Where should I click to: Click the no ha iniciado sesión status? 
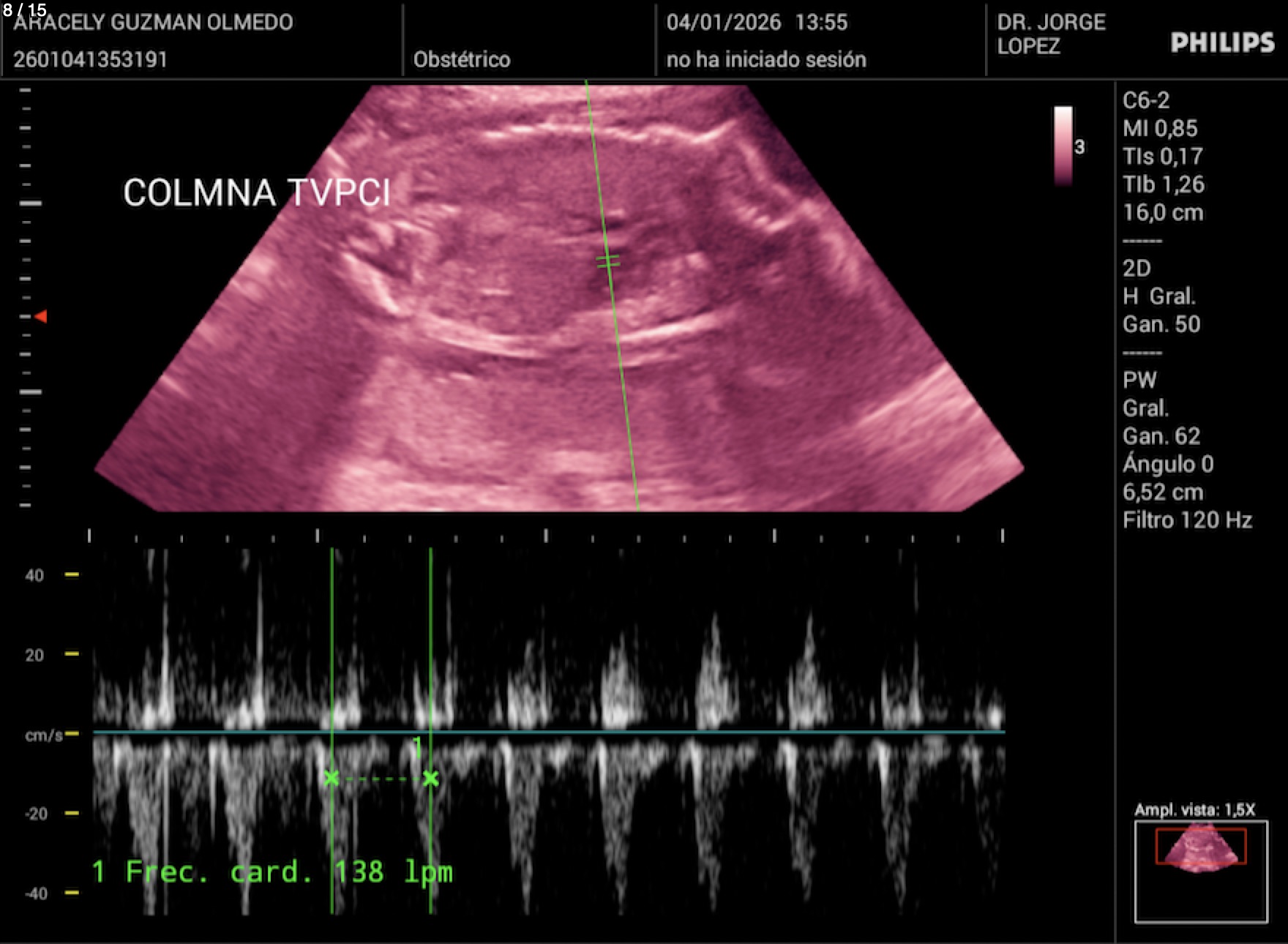(x=765, y=59)
